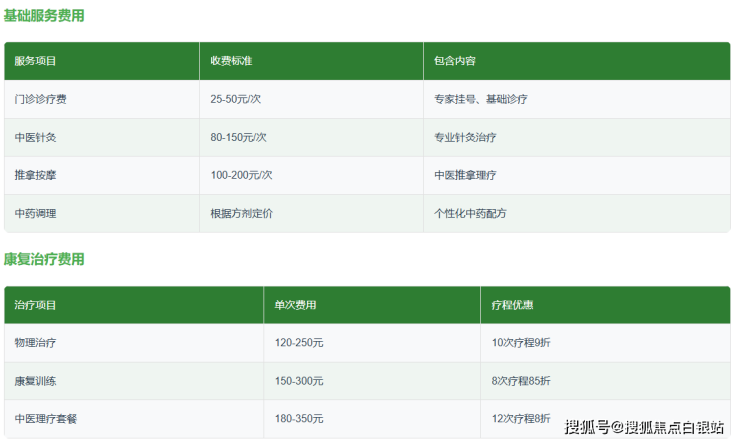
Task: Click the 物理治疗 row label
Action: [36, 343]
